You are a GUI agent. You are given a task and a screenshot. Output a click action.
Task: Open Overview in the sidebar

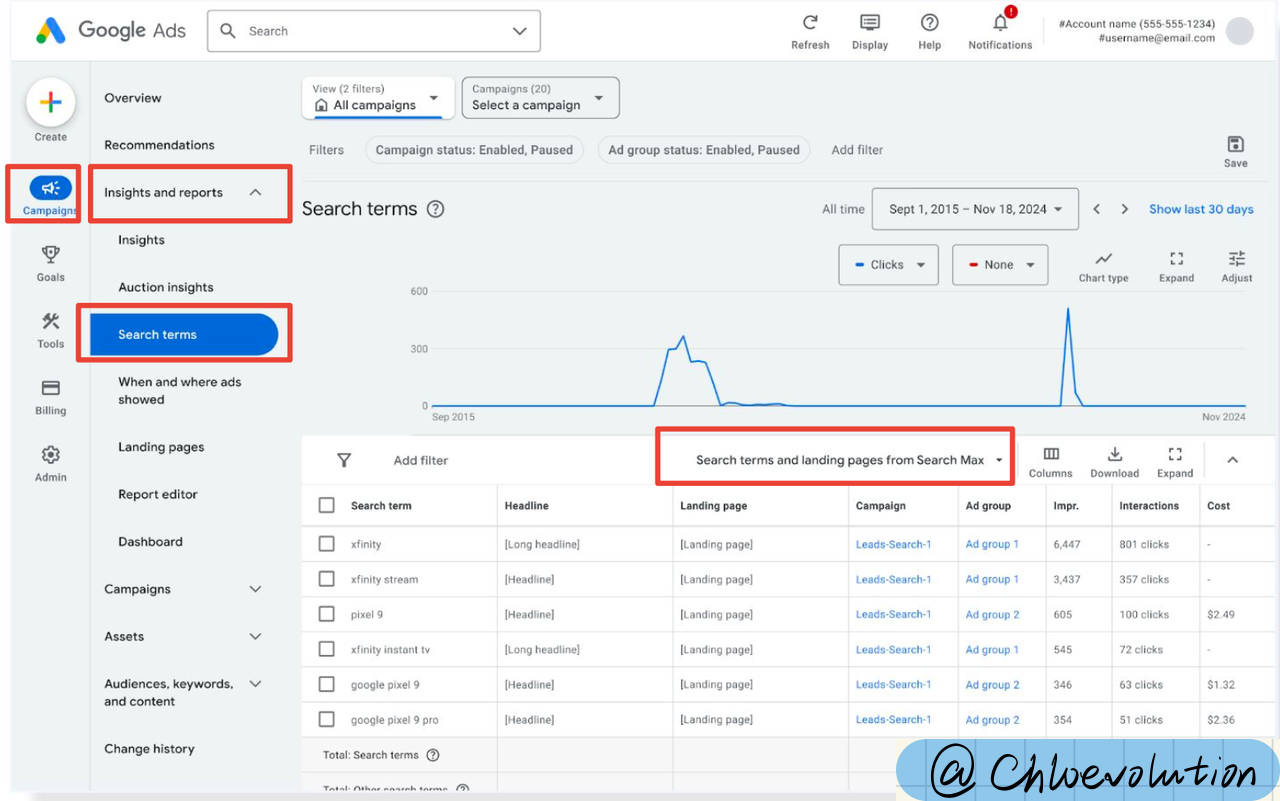(x=133, y=98)
